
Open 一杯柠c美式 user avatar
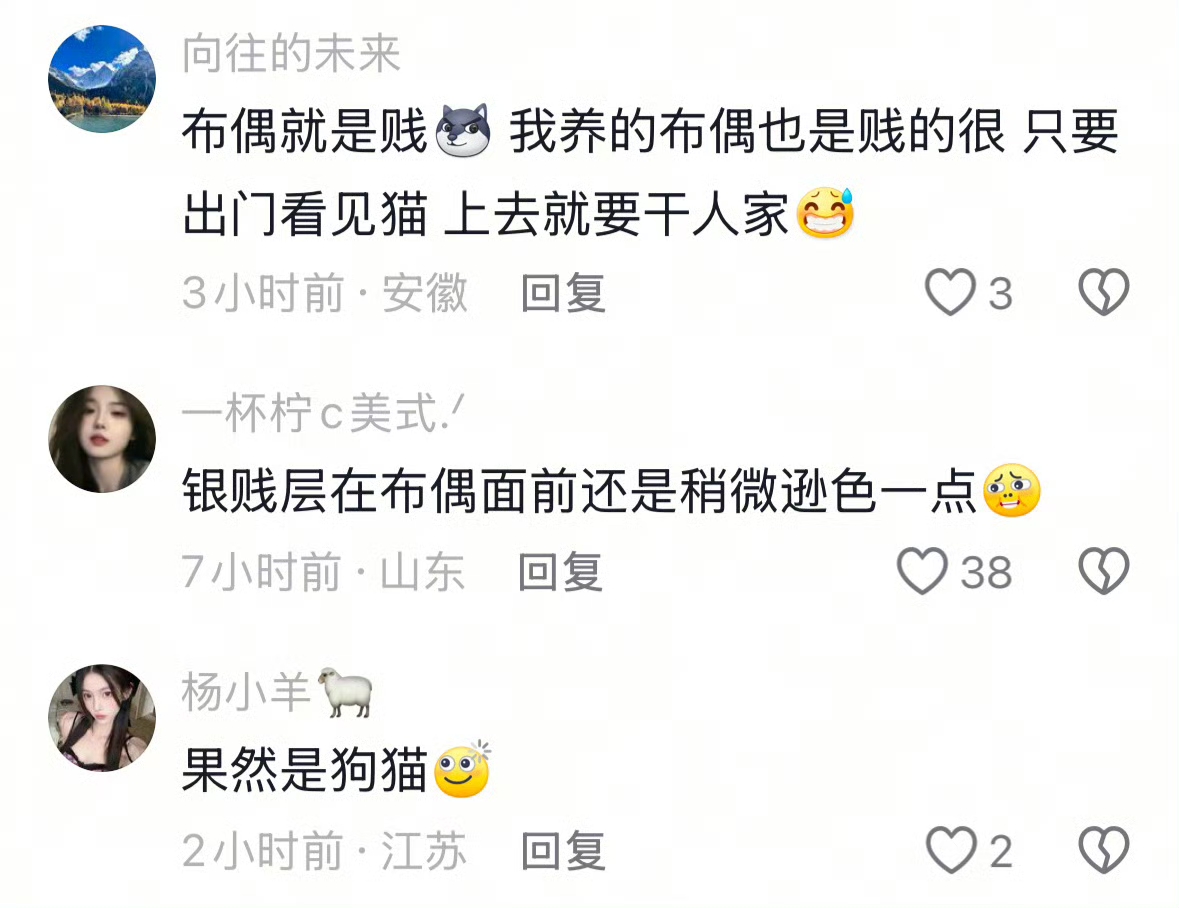[102, 439]
